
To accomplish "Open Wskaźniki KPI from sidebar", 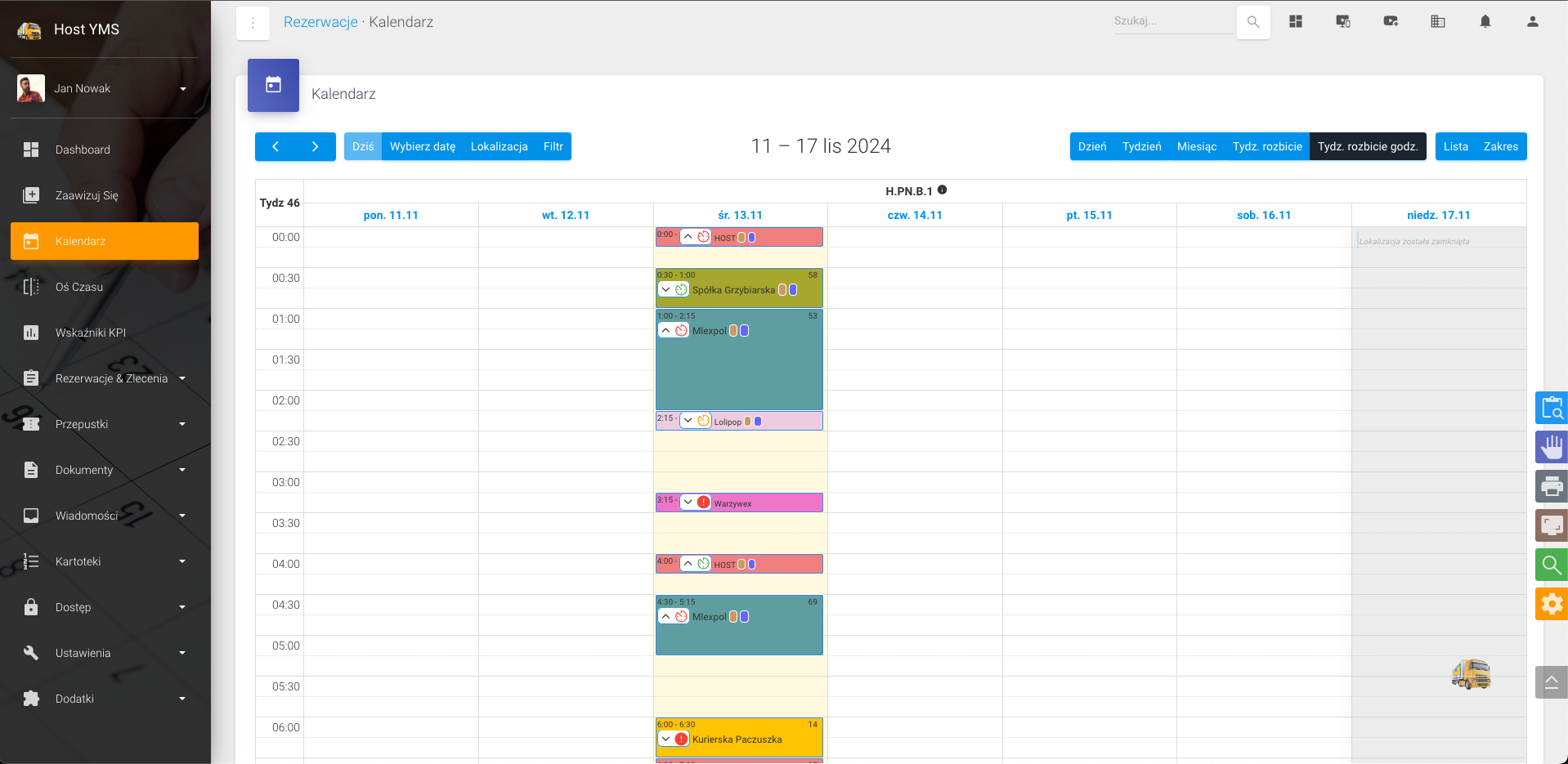I will click(91, 333).
